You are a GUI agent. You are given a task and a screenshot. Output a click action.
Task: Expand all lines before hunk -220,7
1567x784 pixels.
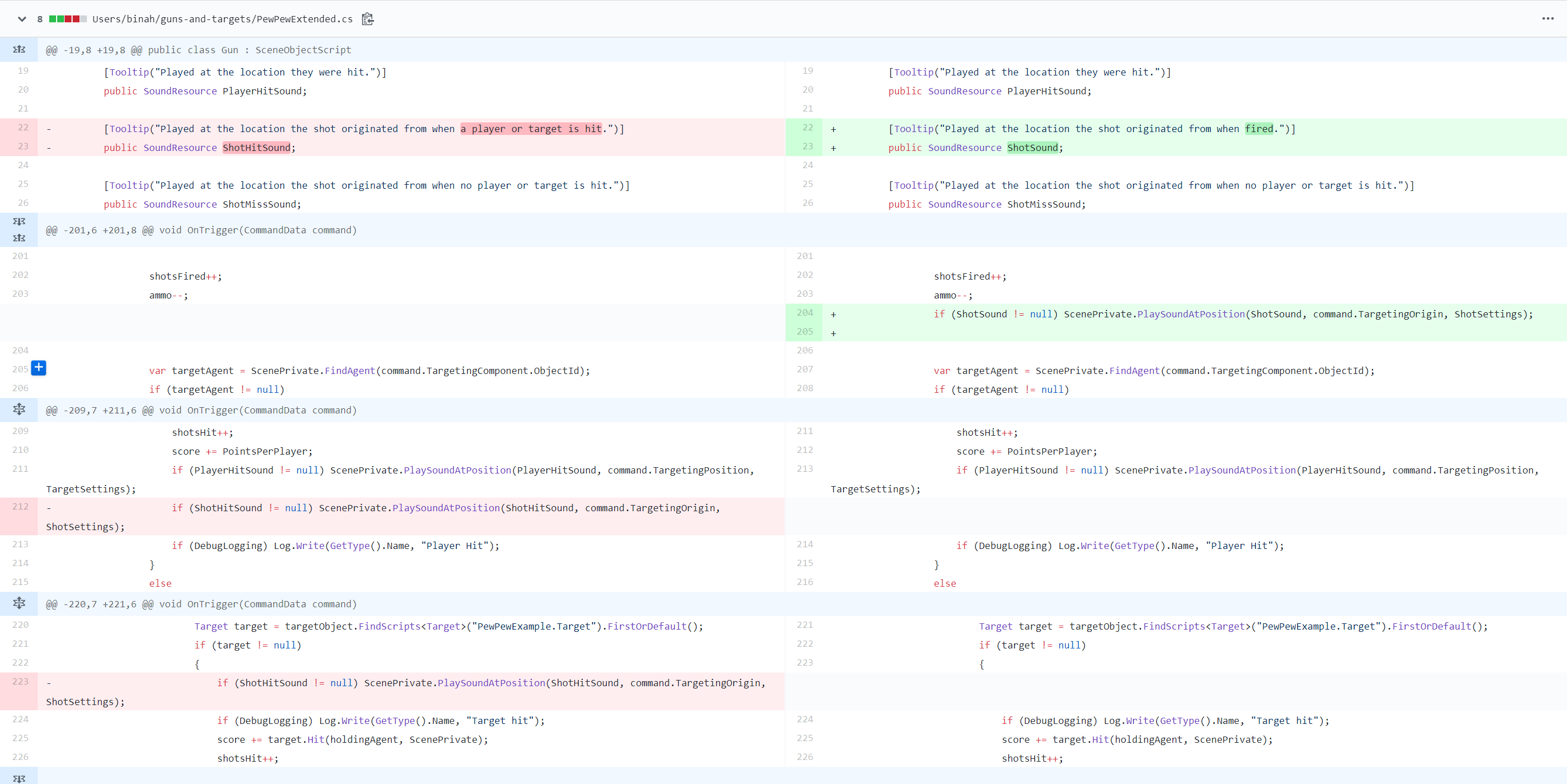pos(19,603)
